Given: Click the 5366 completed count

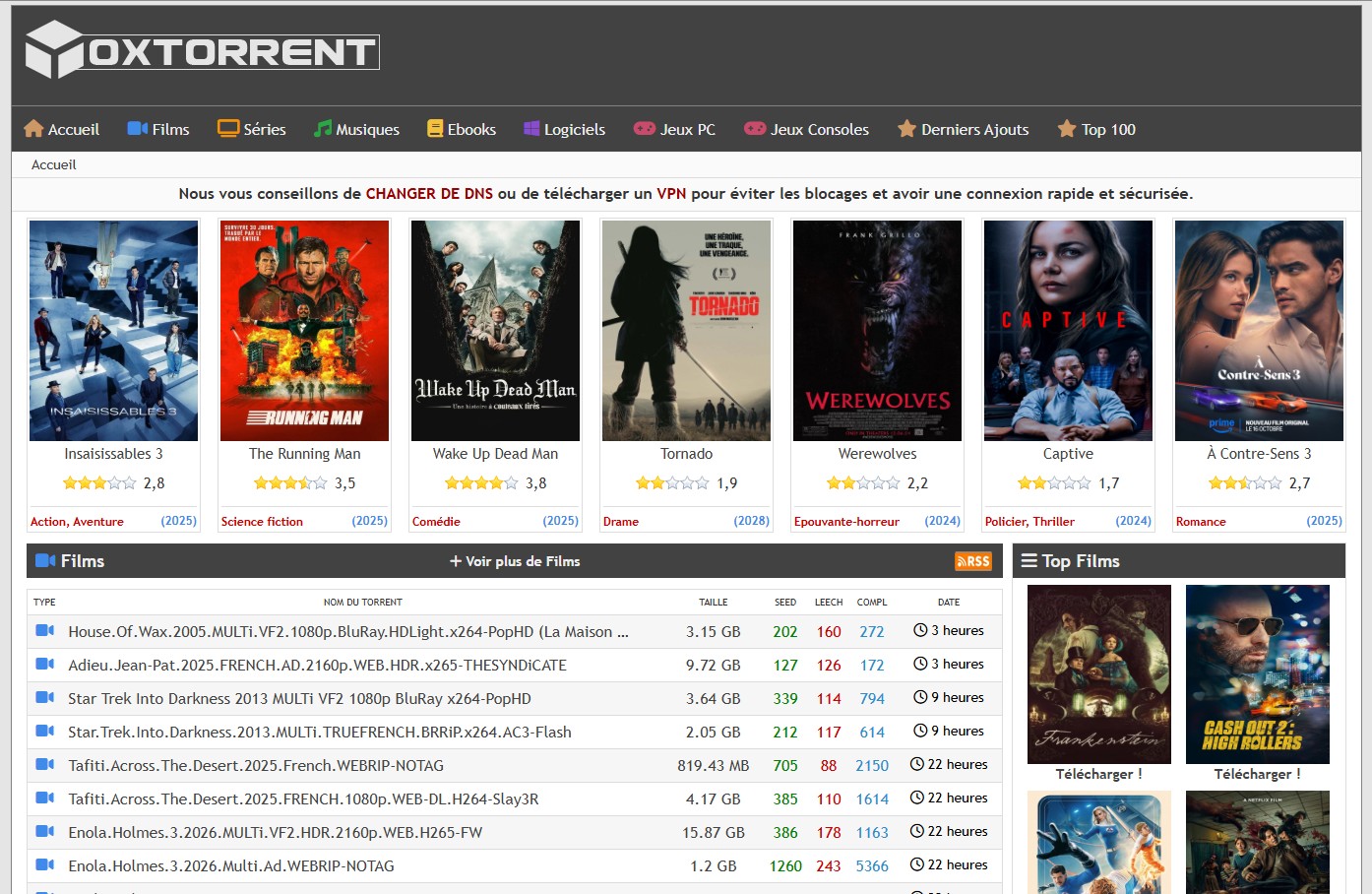Looking at the screenshot, I should [872, 866].
